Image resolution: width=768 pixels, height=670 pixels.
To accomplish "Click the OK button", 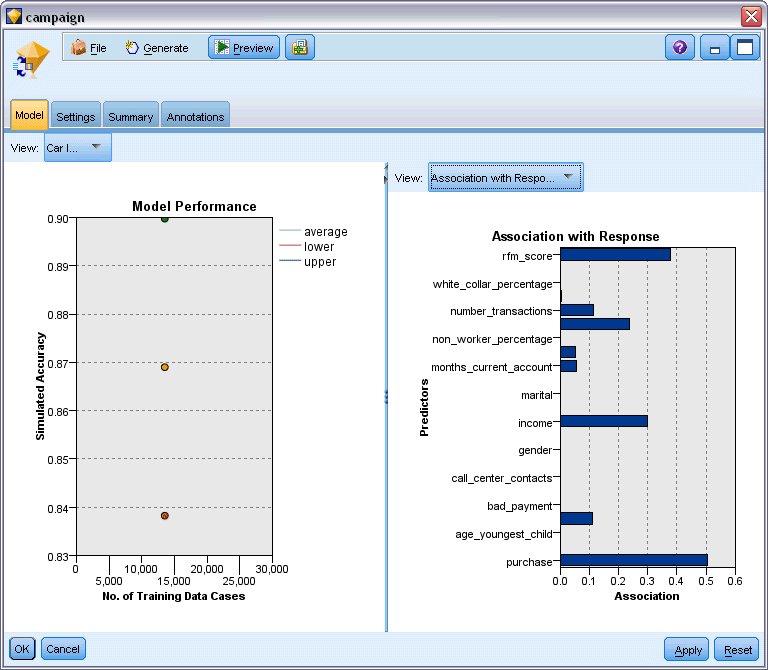I will [x=22, y=649].
